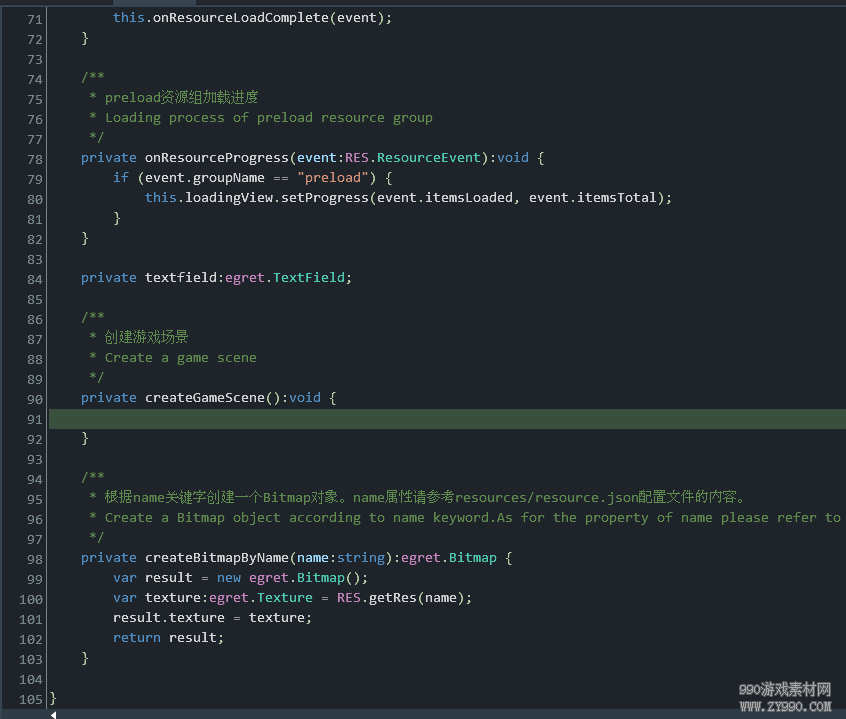The height and width of the screenshot is (719, 846).
Task: Click 'return' keyword on line 102
Action: [137, 638]
